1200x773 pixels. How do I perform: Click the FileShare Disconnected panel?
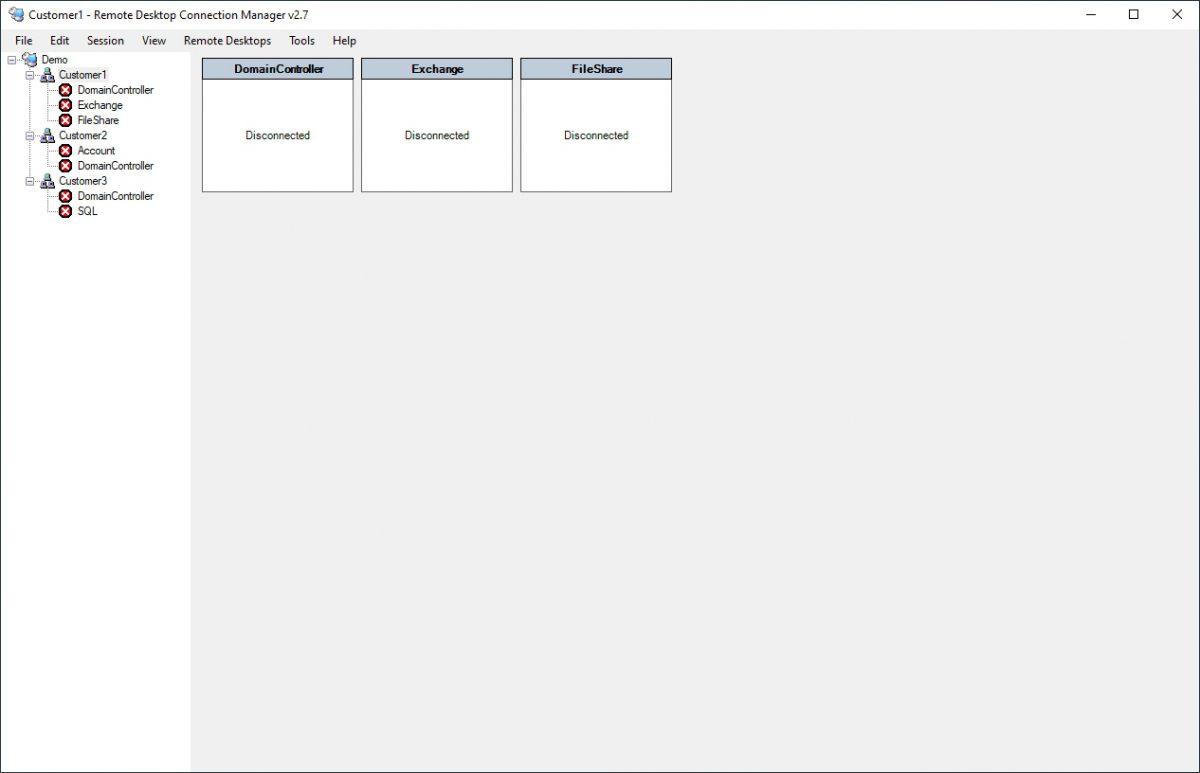[x=596, y=135]
